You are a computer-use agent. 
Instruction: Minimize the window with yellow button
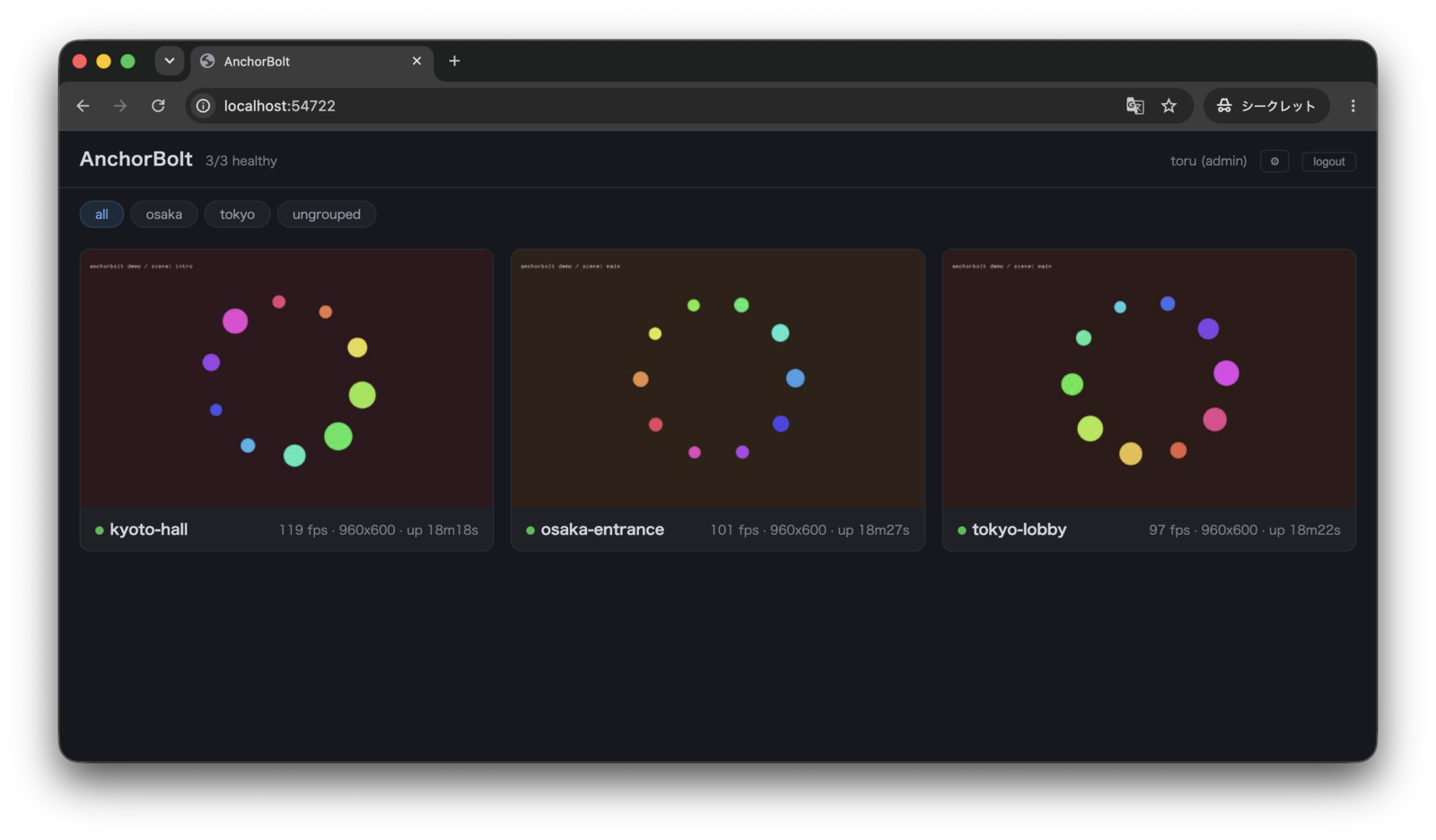[x=103, y=61]
